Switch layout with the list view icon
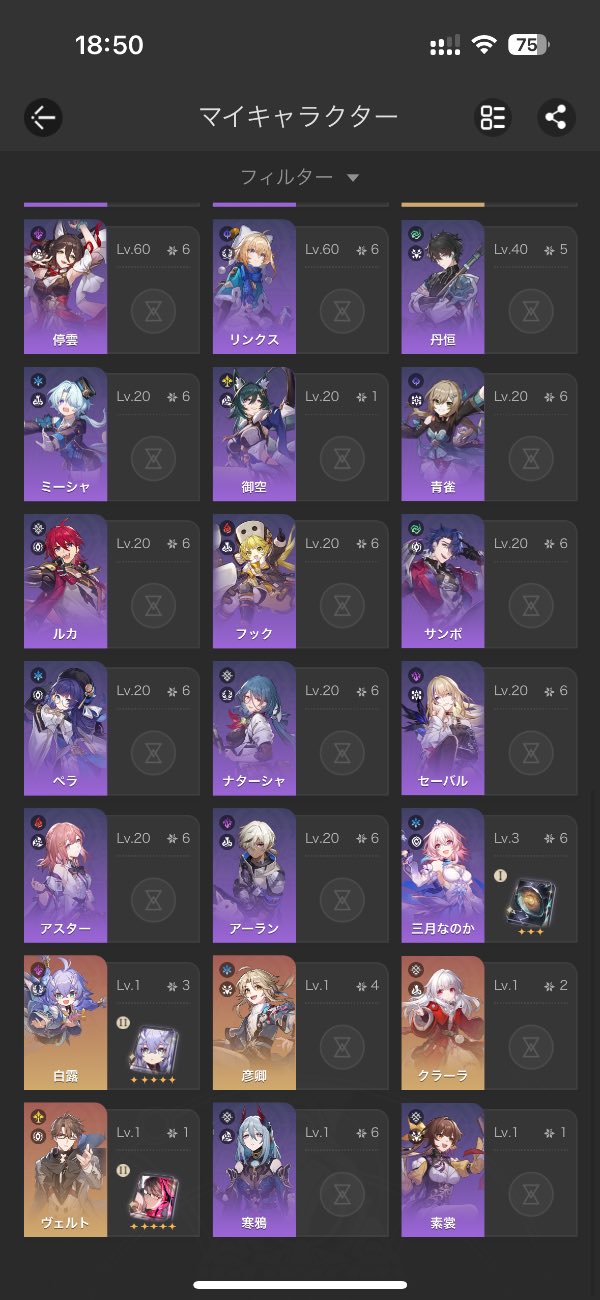600x1300 pixels. click(493, 117)
